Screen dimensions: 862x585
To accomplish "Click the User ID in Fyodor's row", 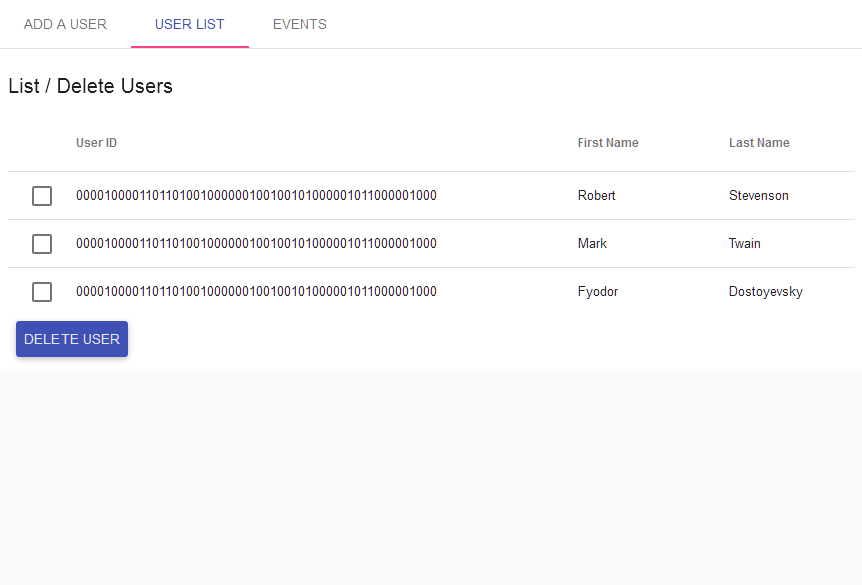I will [x=256, y=292].
